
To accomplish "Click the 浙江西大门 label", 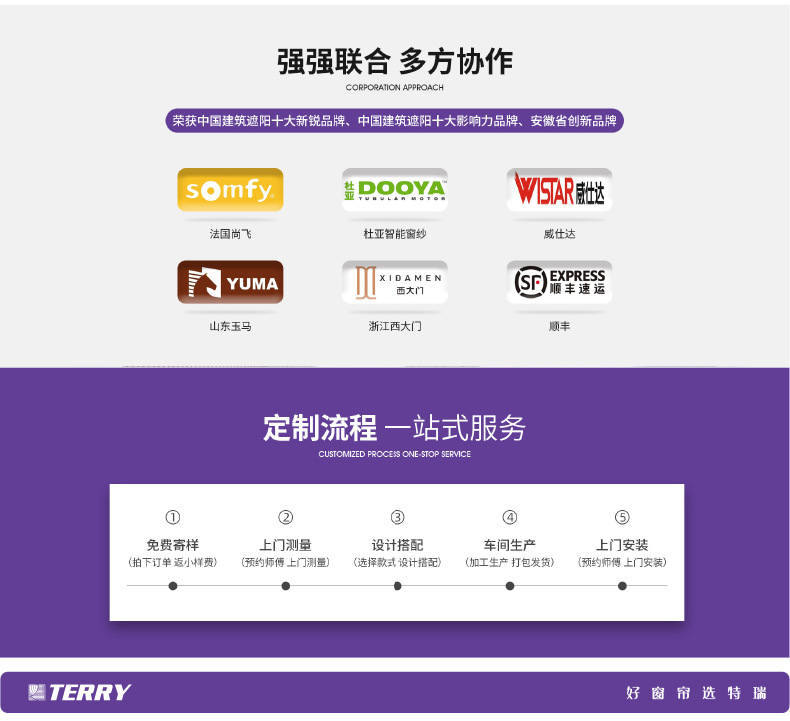I will click(394, 326).
